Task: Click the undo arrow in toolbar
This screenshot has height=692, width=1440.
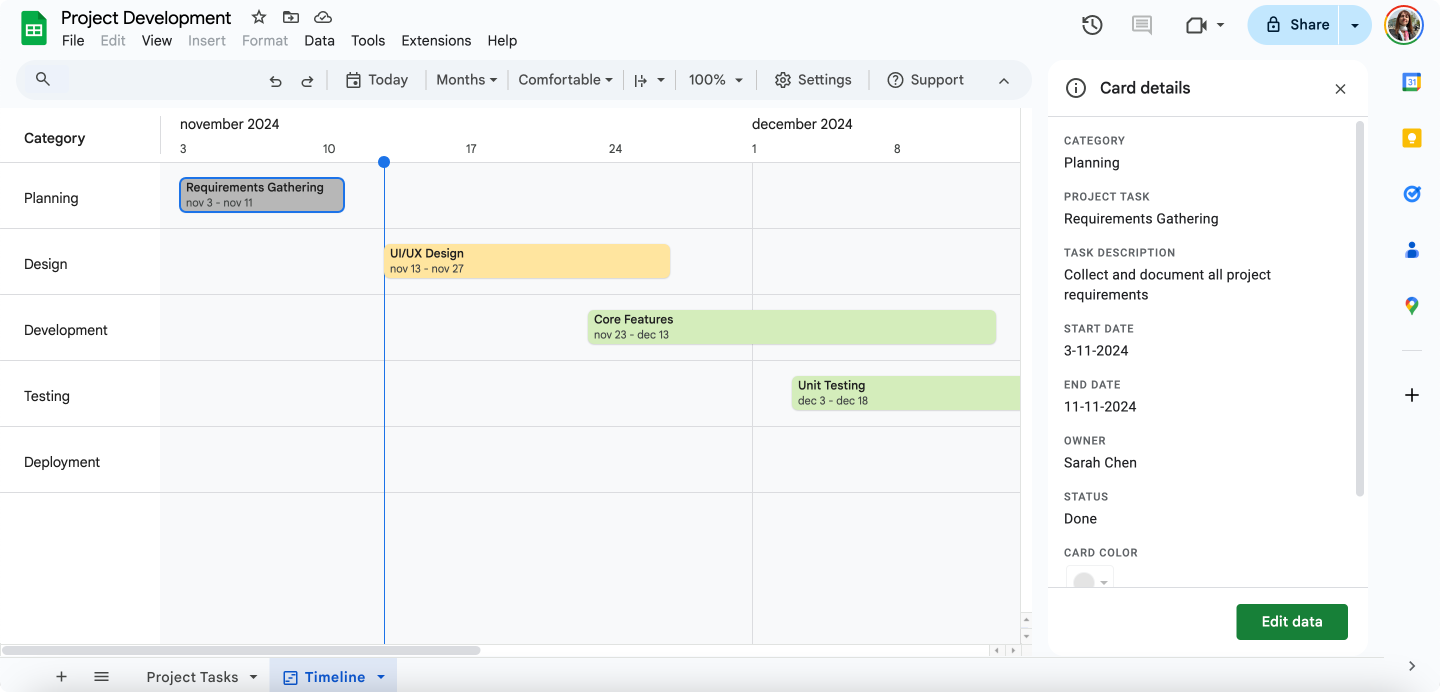Action: [275, 81]
